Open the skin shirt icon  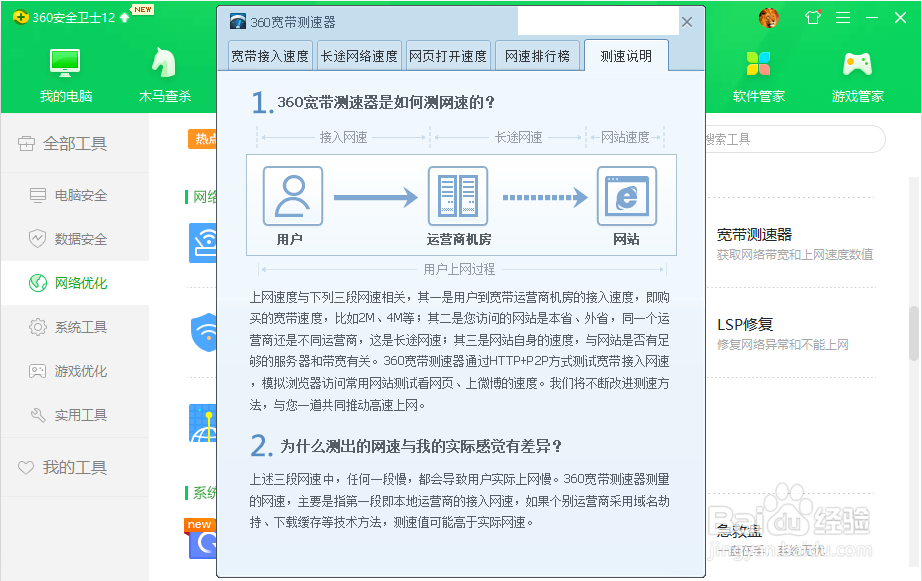[813, 18]
